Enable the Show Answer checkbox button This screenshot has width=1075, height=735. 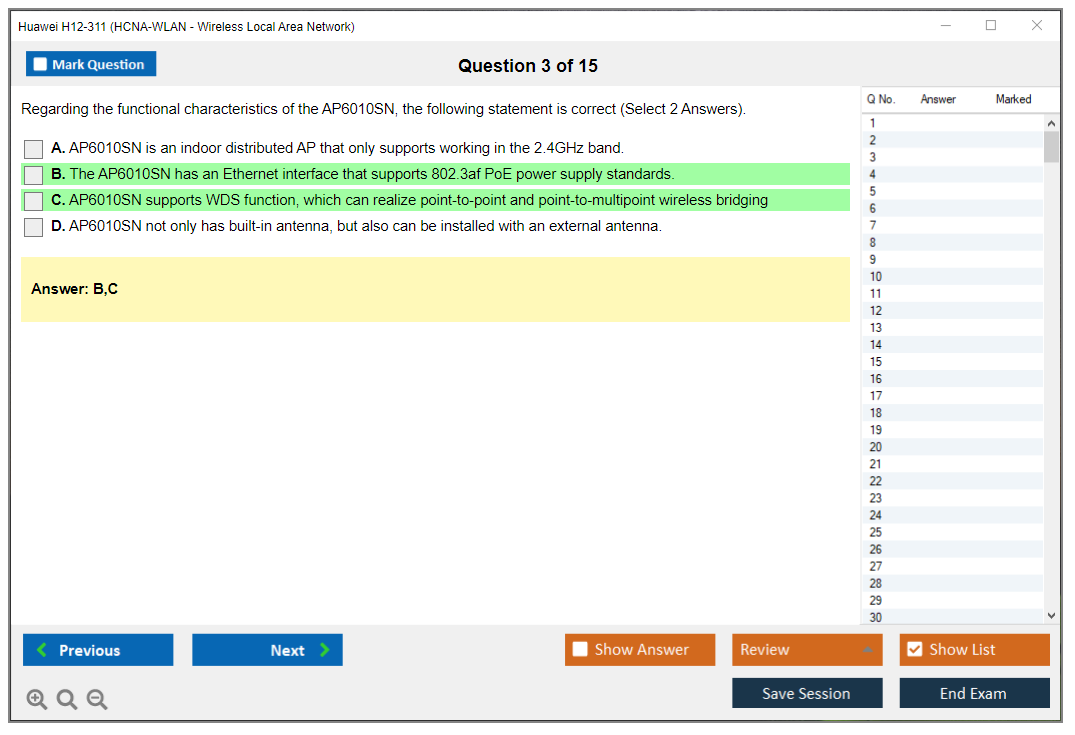pos(581,650)
